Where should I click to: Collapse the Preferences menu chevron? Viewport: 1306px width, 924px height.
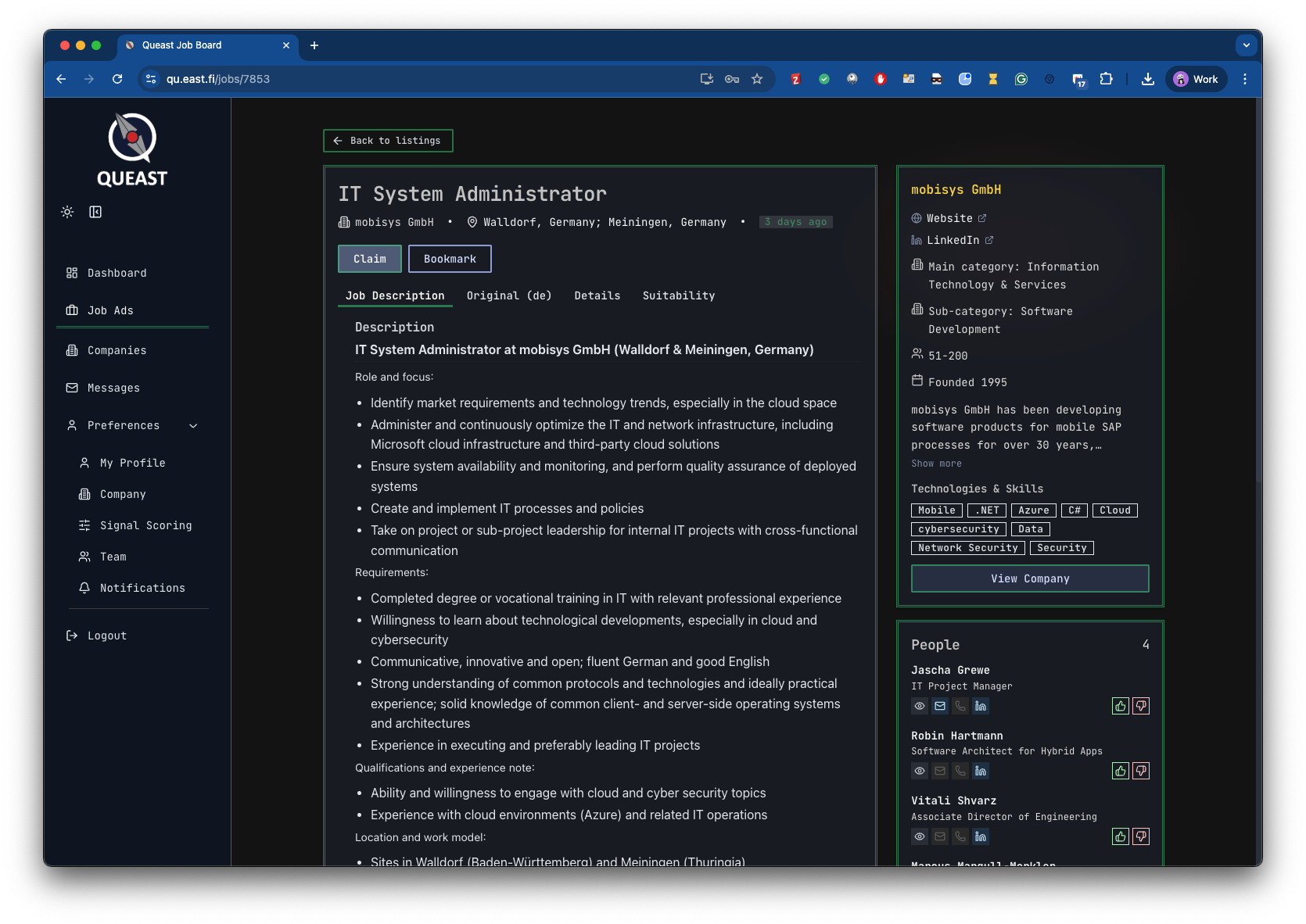193,425
